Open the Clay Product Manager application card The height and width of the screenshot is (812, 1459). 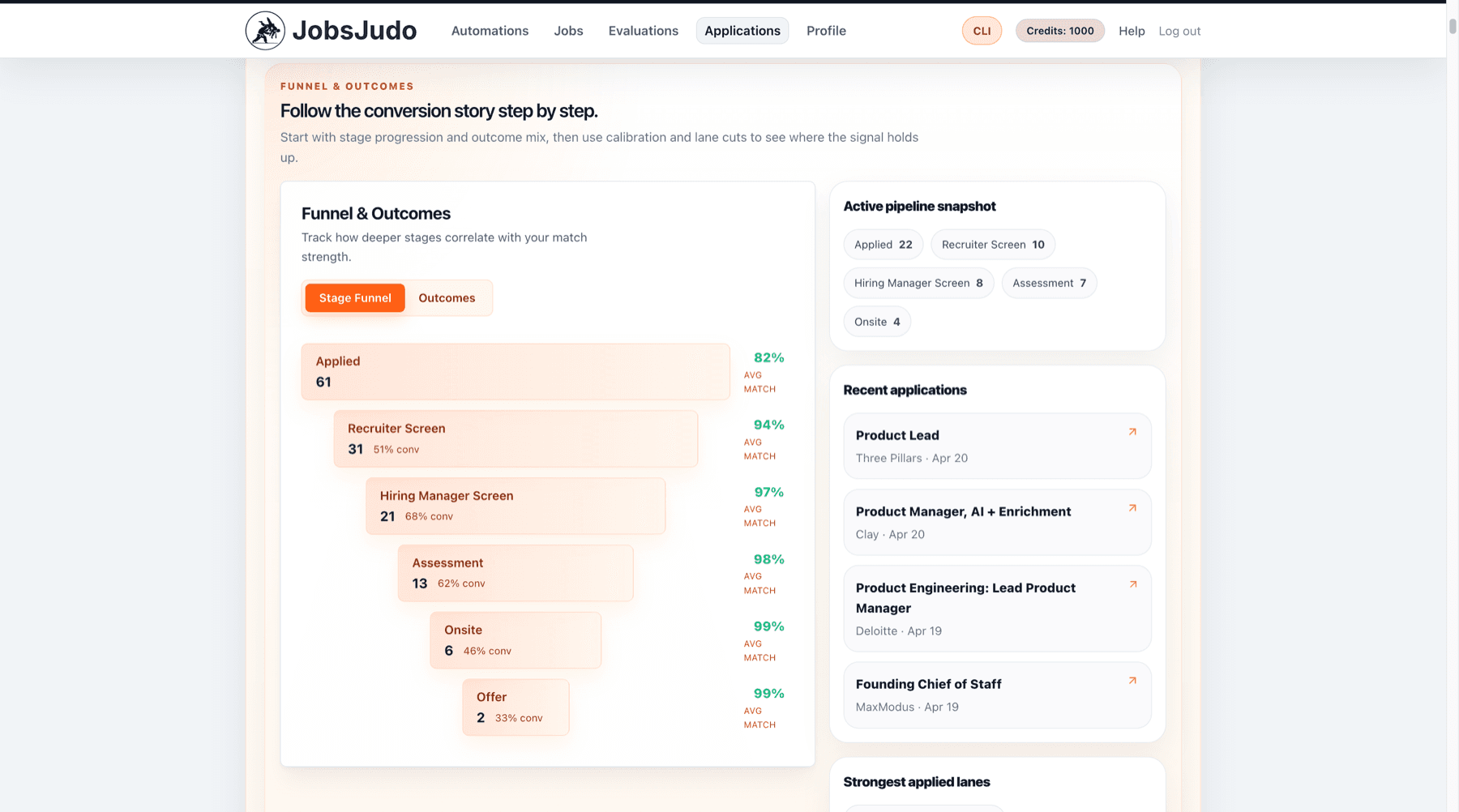coord(997,523)
